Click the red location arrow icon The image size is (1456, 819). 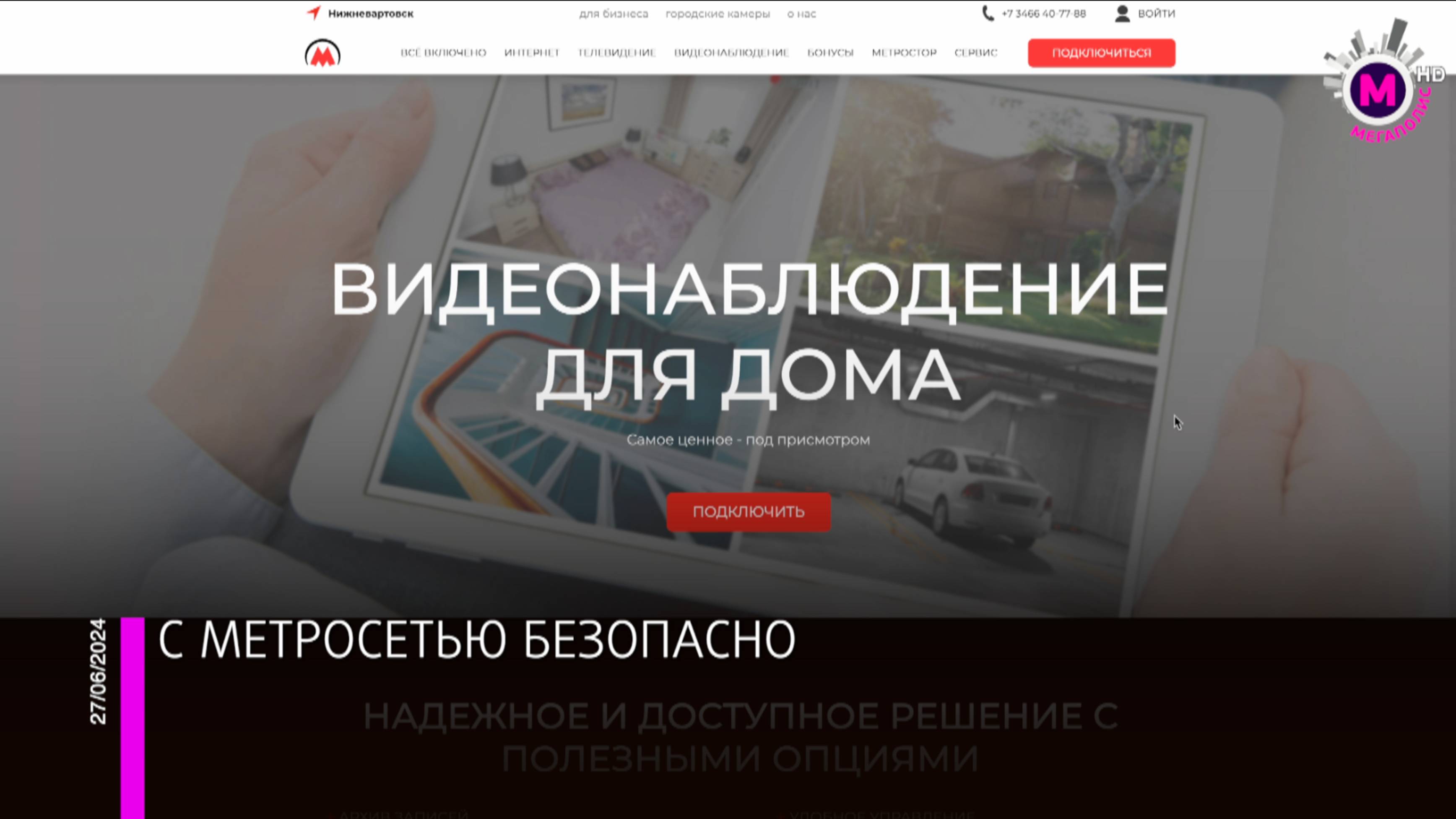pos(314,13)
